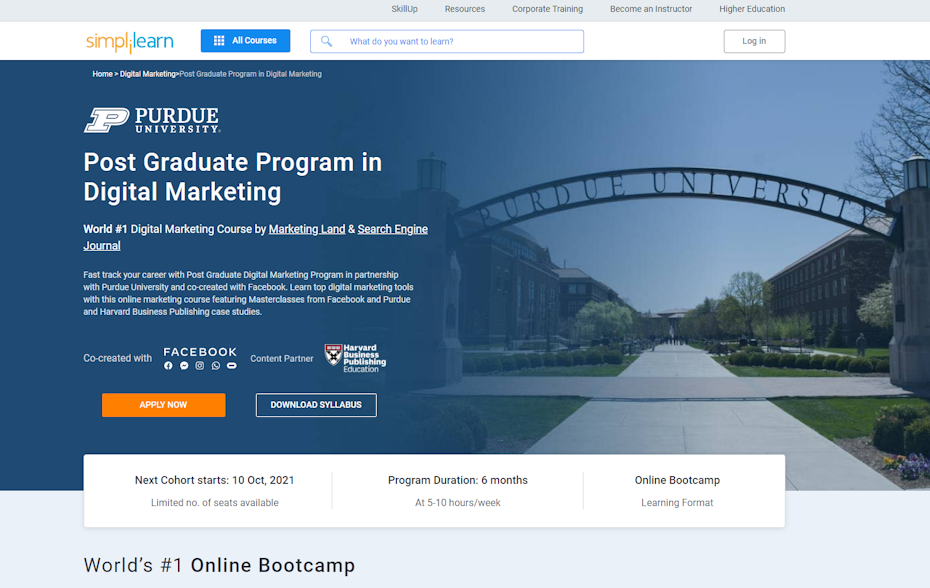Open the Resources menu
Screen dimensions: 930x588
pos(464,9)
